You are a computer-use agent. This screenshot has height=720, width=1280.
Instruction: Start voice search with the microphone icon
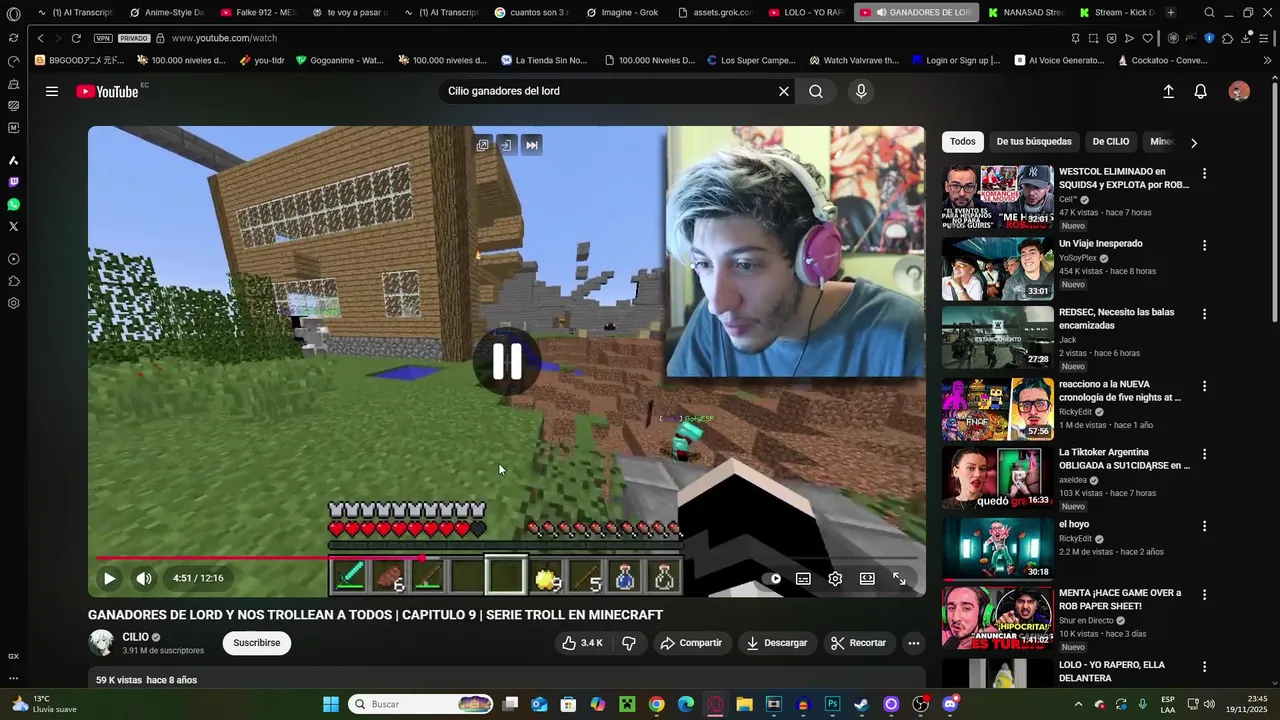click(x=861, y=91)
